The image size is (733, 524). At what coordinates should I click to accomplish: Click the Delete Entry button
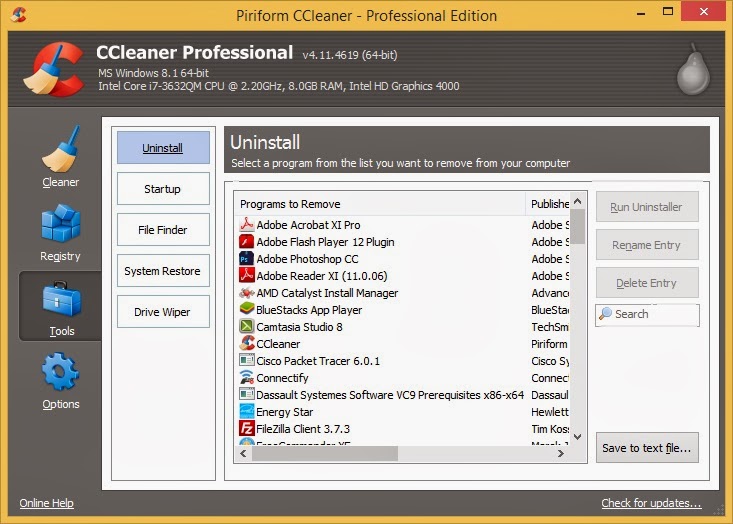pyautogui.click(x=647, y=283)
